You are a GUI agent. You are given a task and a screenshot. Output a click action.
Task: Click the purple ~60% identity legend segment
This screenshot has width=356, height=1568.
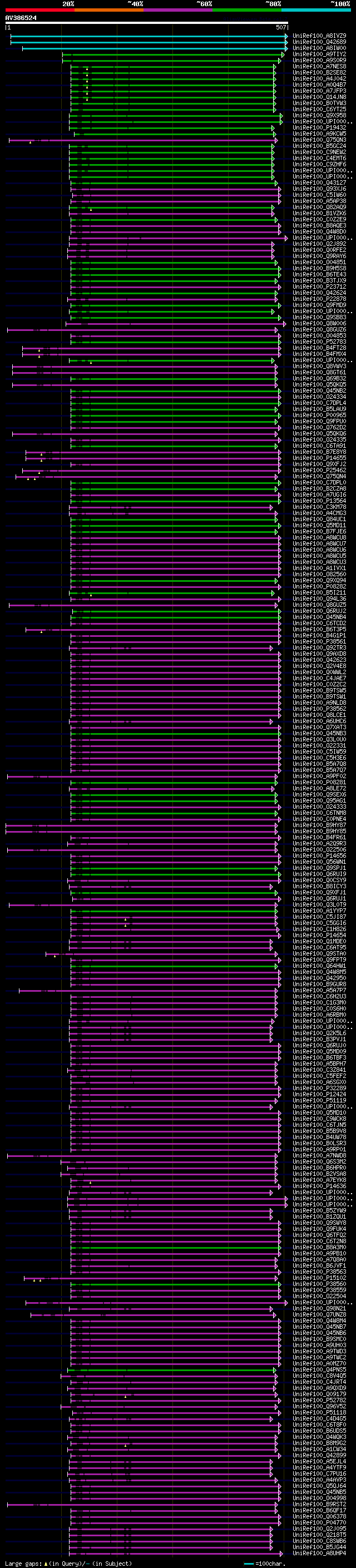pyautogui.click(x=179, y=10)
